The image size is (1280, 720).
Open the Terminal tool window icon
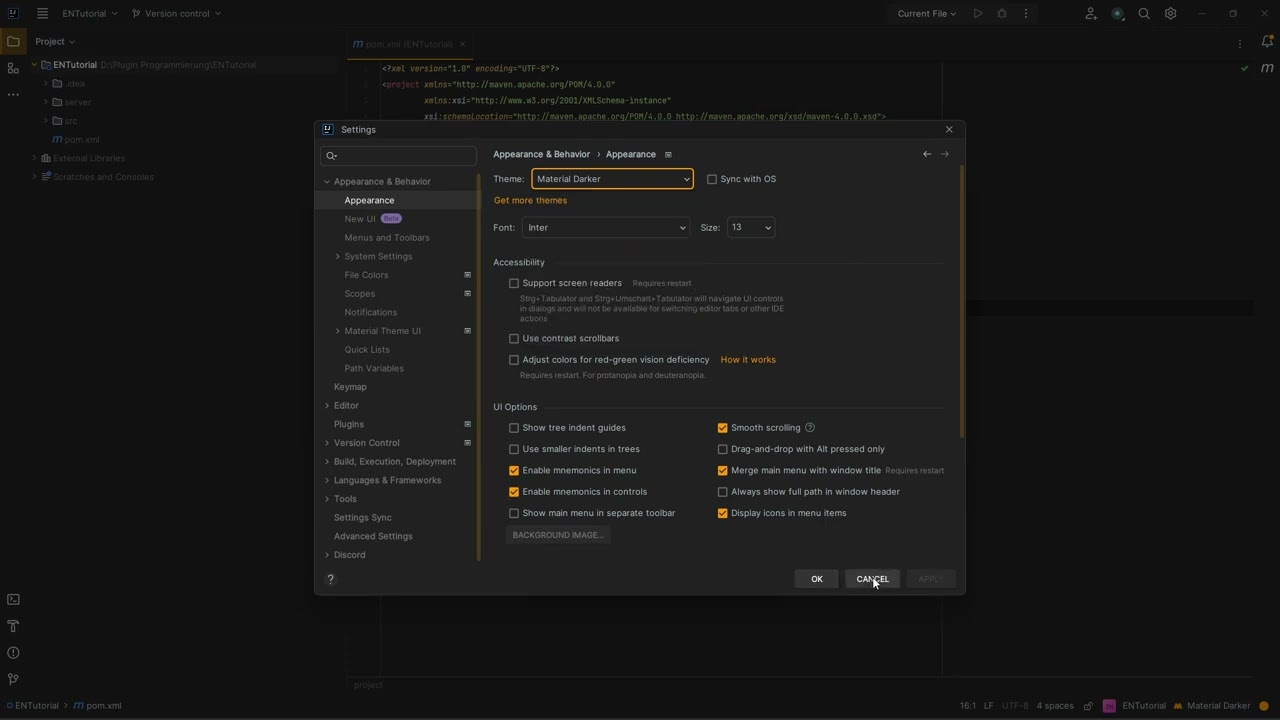click(13, 600)
